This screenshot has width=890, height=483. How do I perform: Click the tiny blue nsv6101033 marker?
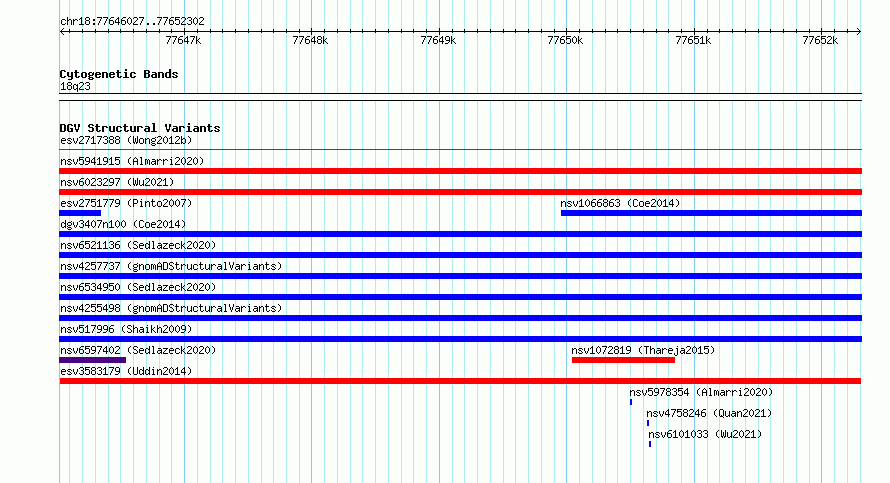point(650,444)
